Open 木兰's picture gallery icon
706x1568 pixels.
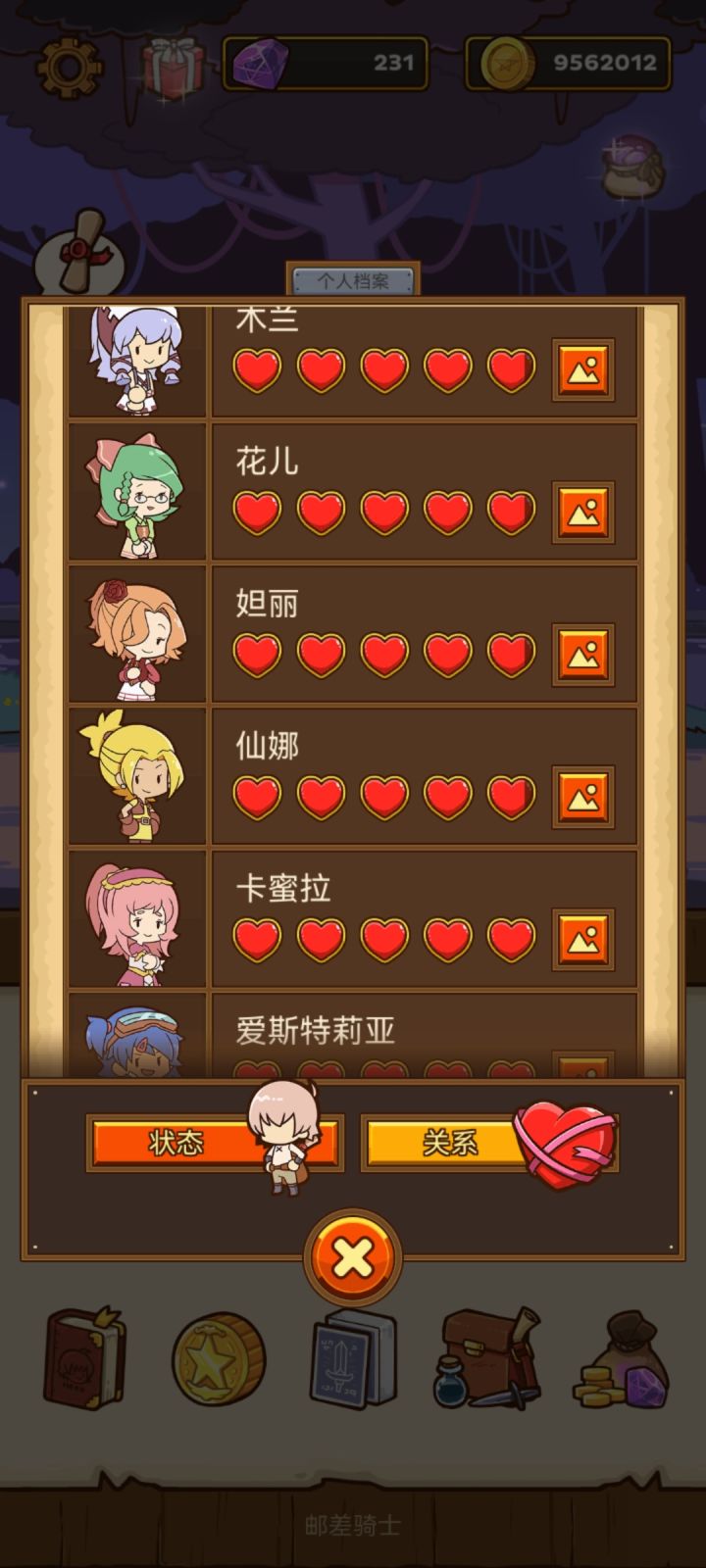[x=583, y=369]
